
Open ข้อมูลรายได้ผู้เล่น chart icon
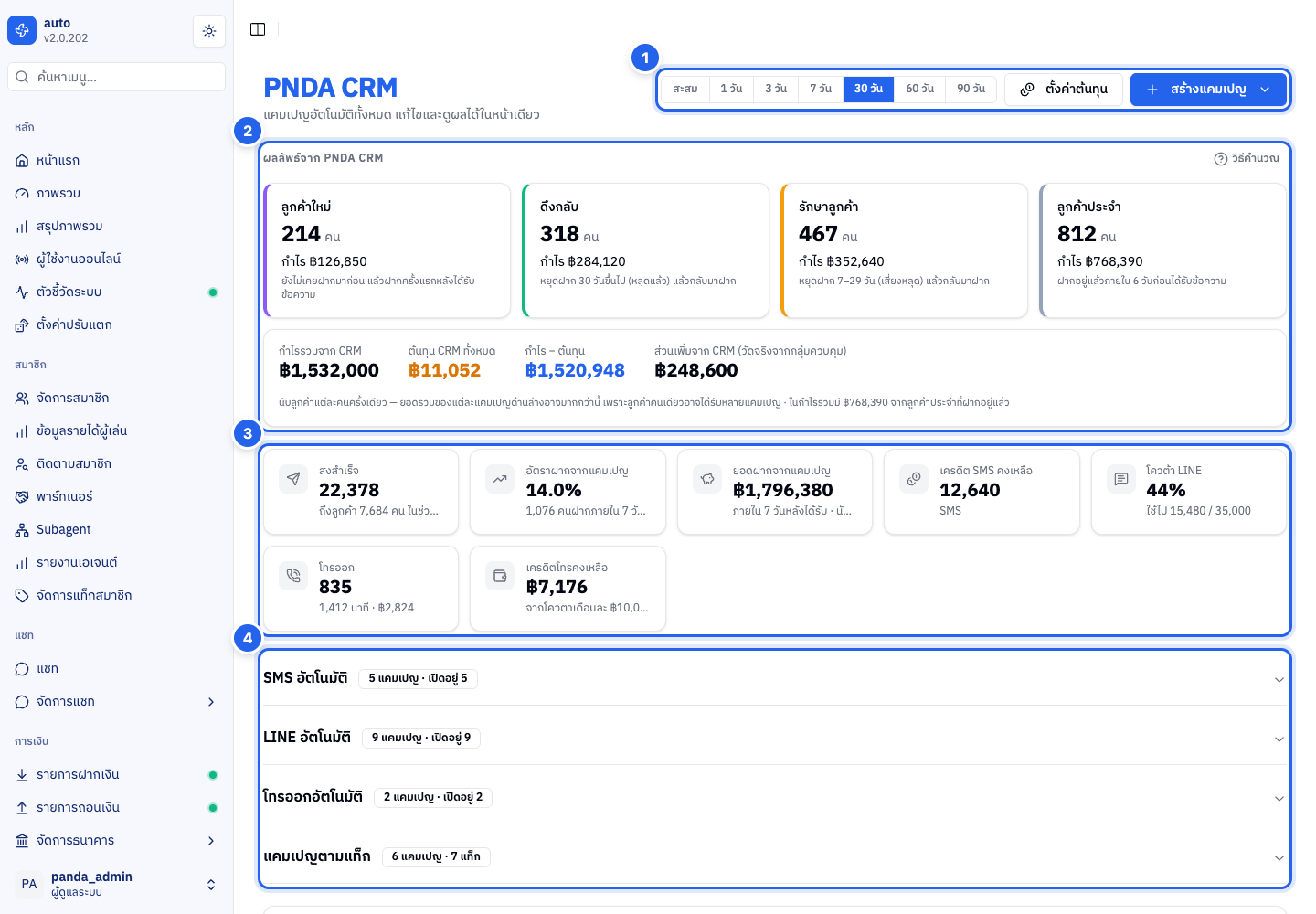(x=22, y=431)
